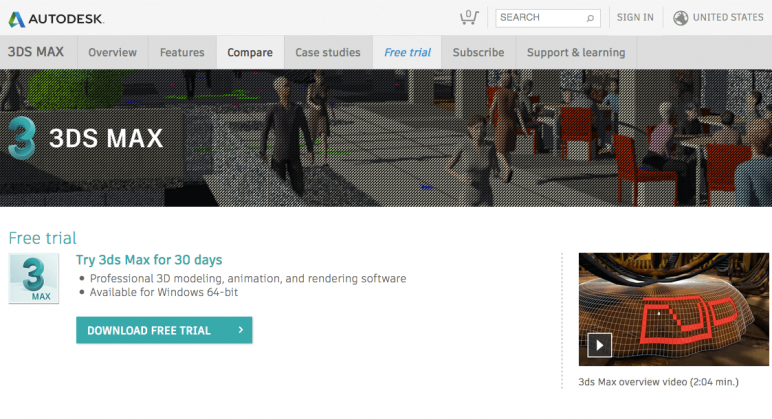Play the 3ds Max overview video

pos(599,345)
